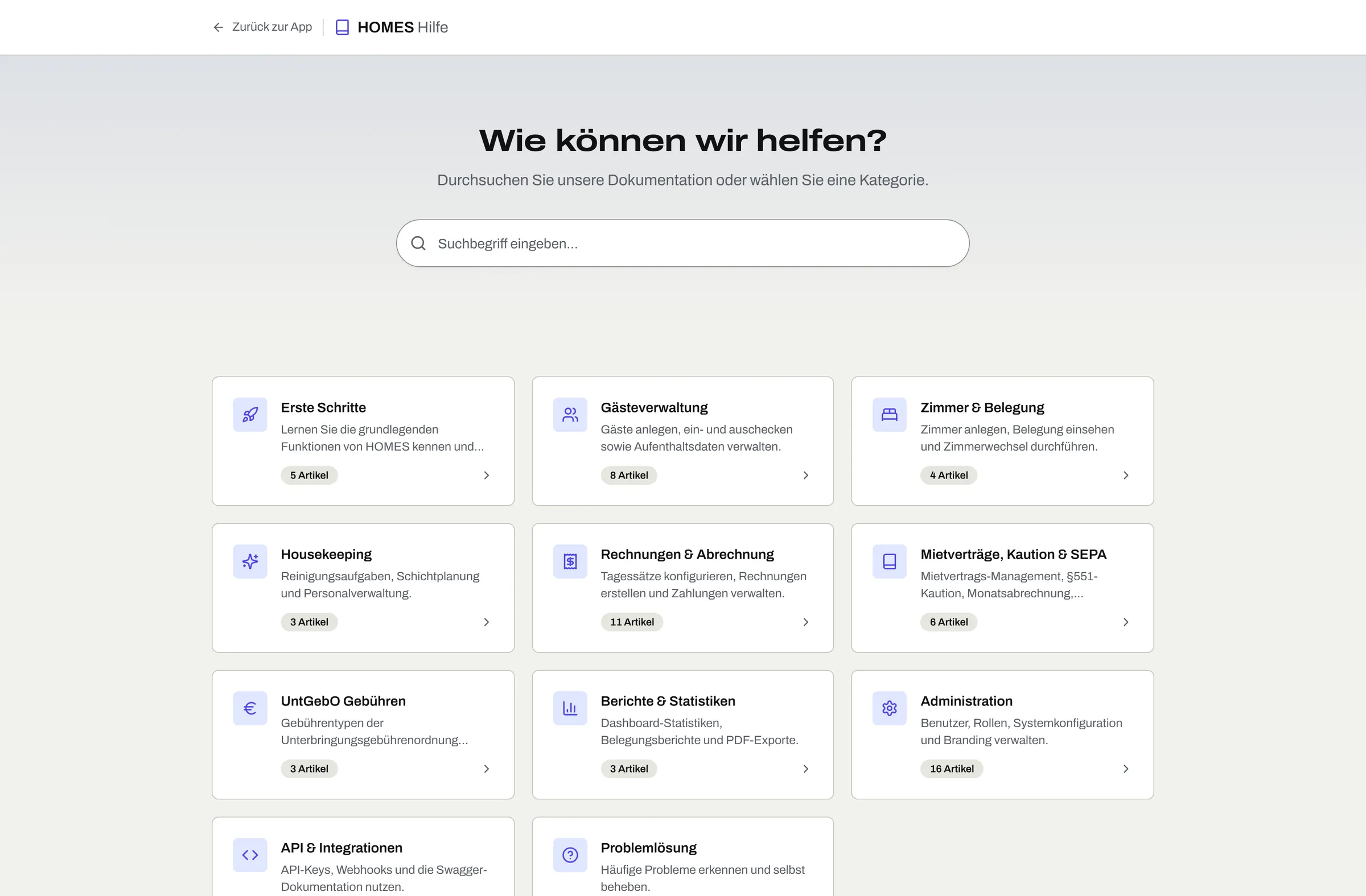Click the 5 Artikel badge

click(x=309, y=475)
